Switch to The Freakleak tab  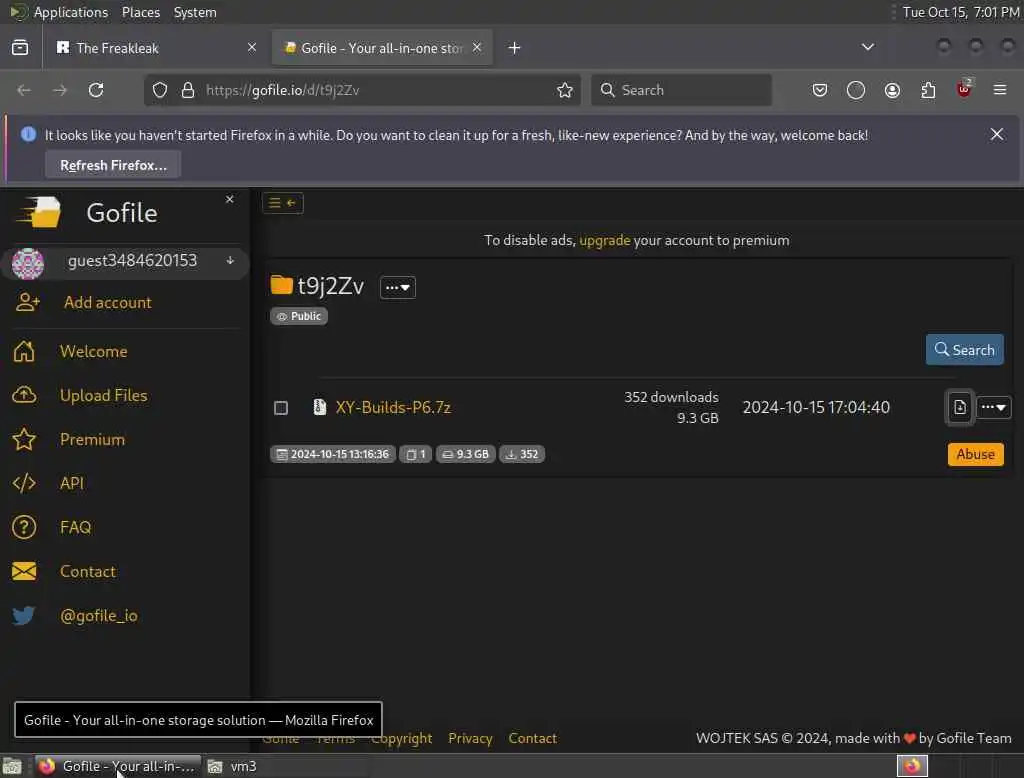click(155, 48)
